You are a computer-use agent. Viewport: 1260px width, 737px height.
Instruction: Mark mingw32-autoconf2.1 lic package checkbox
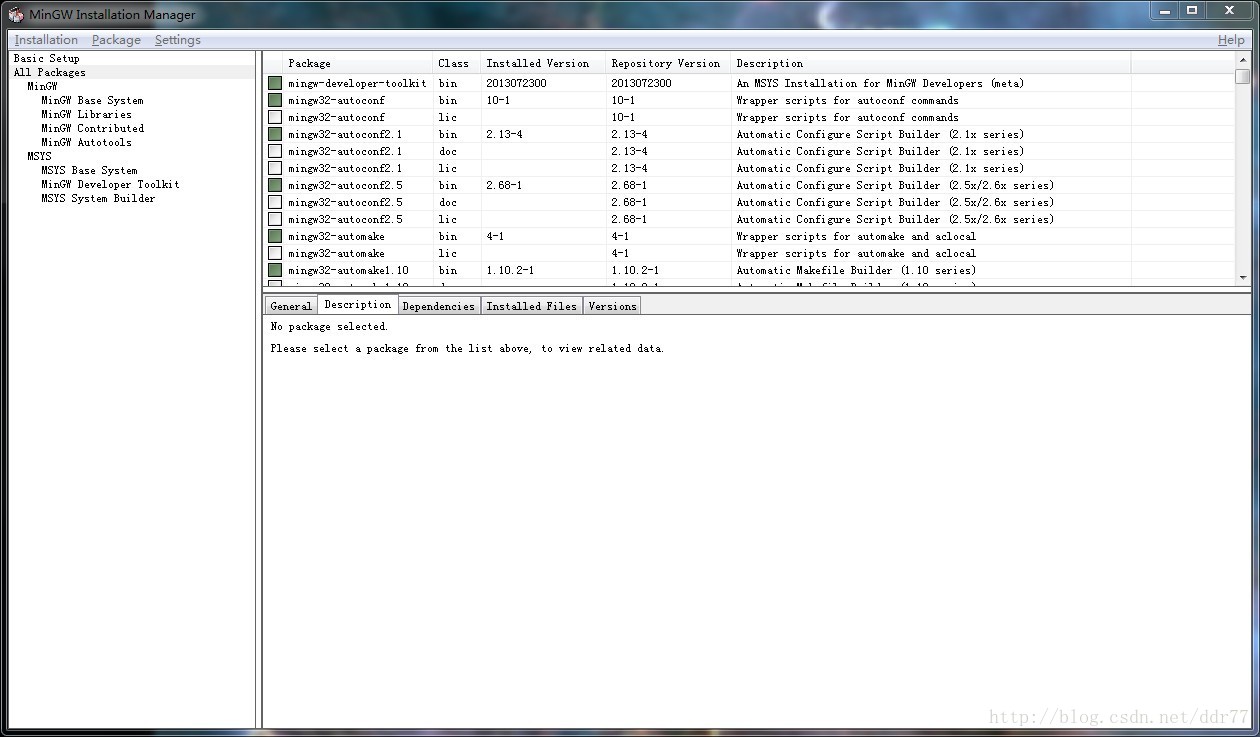point(275,168)
